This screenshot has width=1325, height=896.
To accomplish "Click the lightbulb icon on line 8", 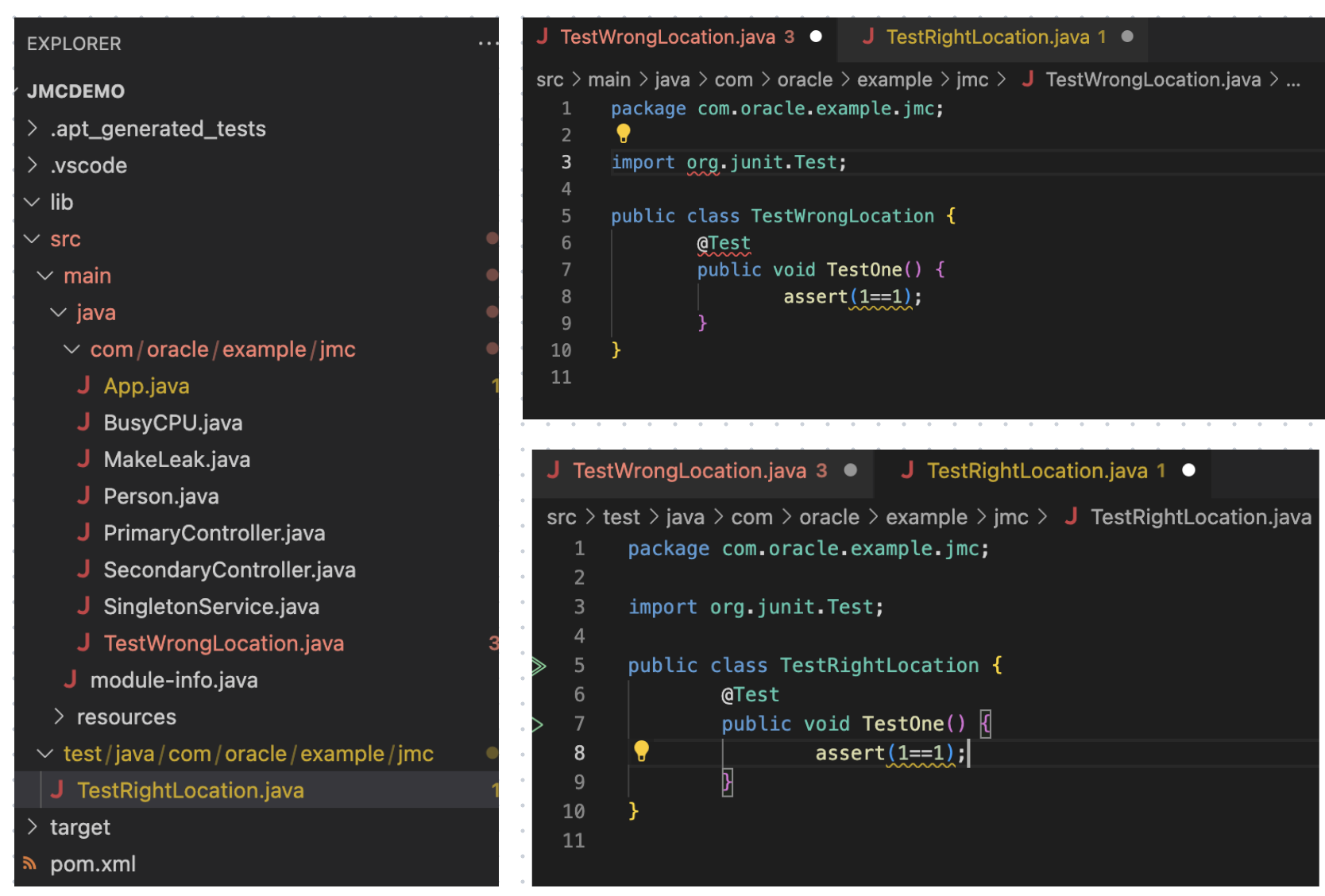I will pos(641,751).
